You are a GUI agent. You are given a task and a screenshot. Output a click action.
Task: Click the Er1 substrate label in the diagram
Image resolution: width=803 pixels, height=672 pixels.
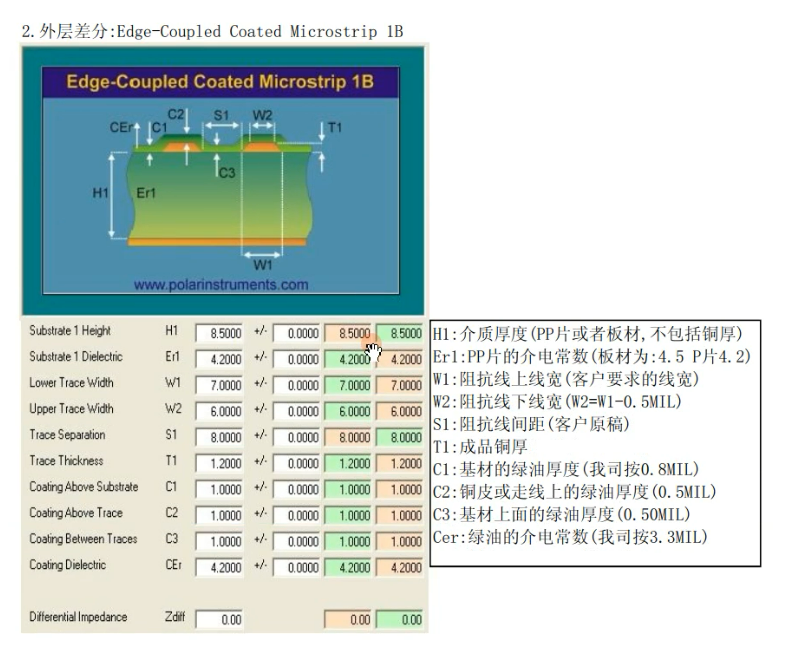pyautogui.click(x=146, y=193)
